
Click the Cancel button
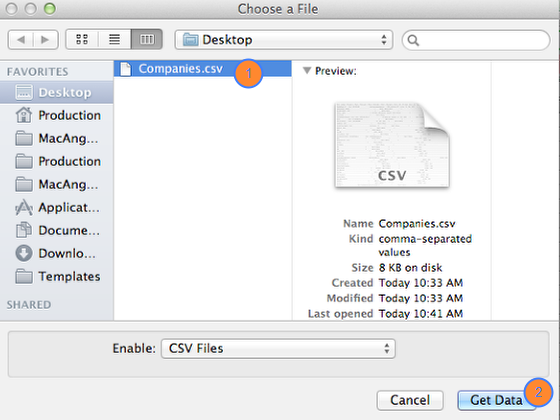tap(410, 400)
